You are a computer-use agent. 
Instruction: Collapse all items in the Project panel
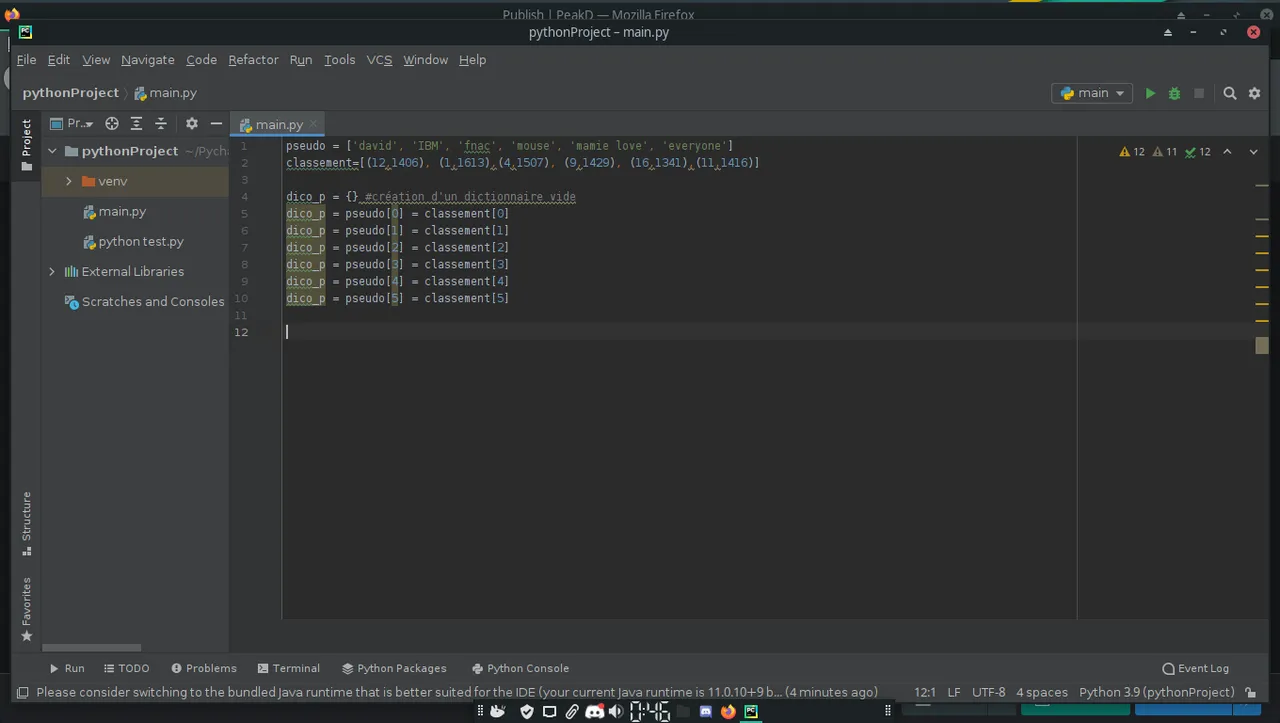pyautogui.click(x=160, y=123)
